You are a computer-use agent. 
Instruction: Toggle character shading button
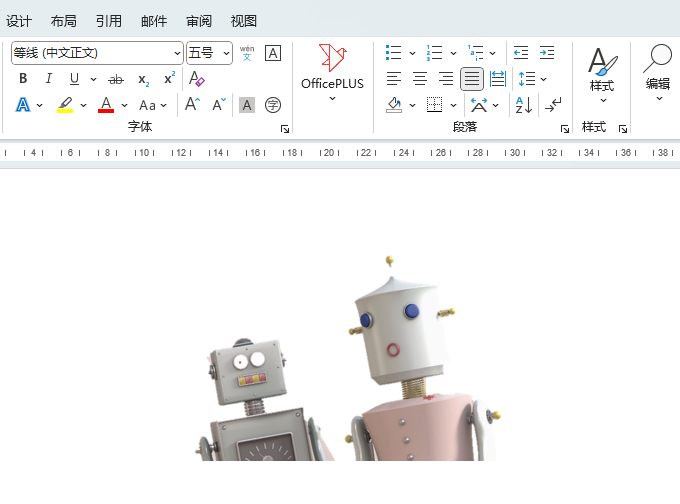pyautogui.click(x=247, y=105)
